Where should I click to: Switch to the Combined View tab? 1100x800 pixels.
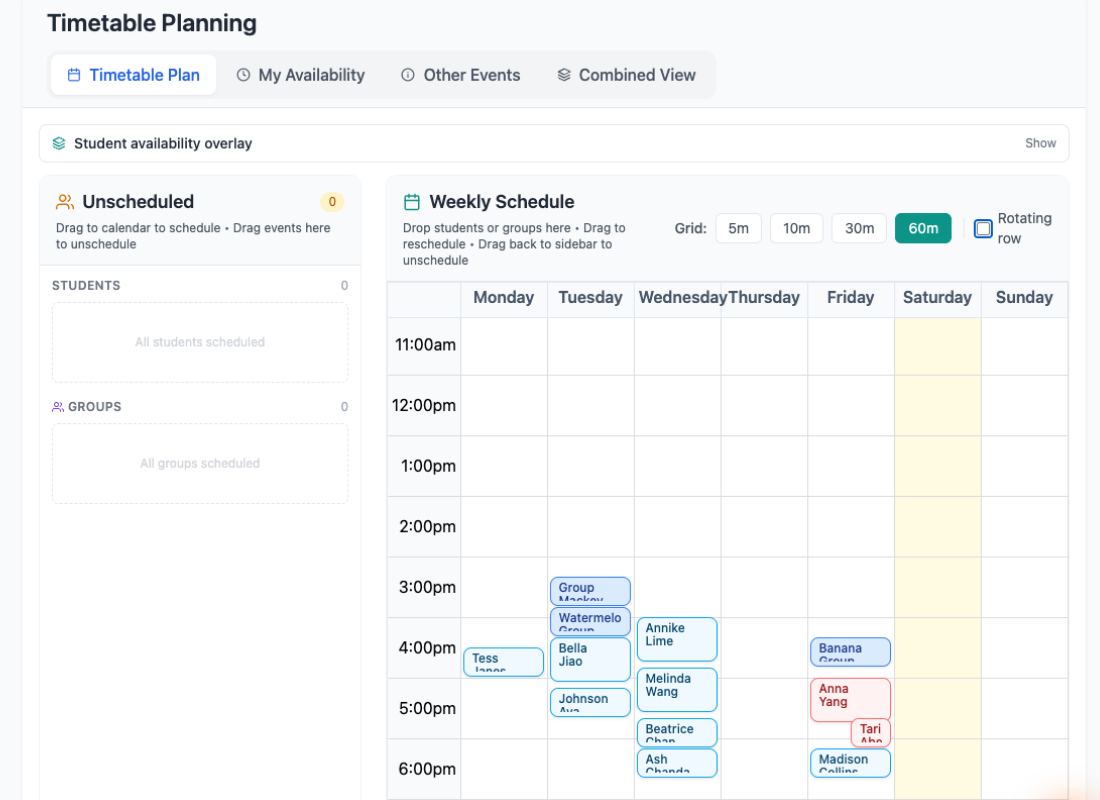(x=626, y=75)
